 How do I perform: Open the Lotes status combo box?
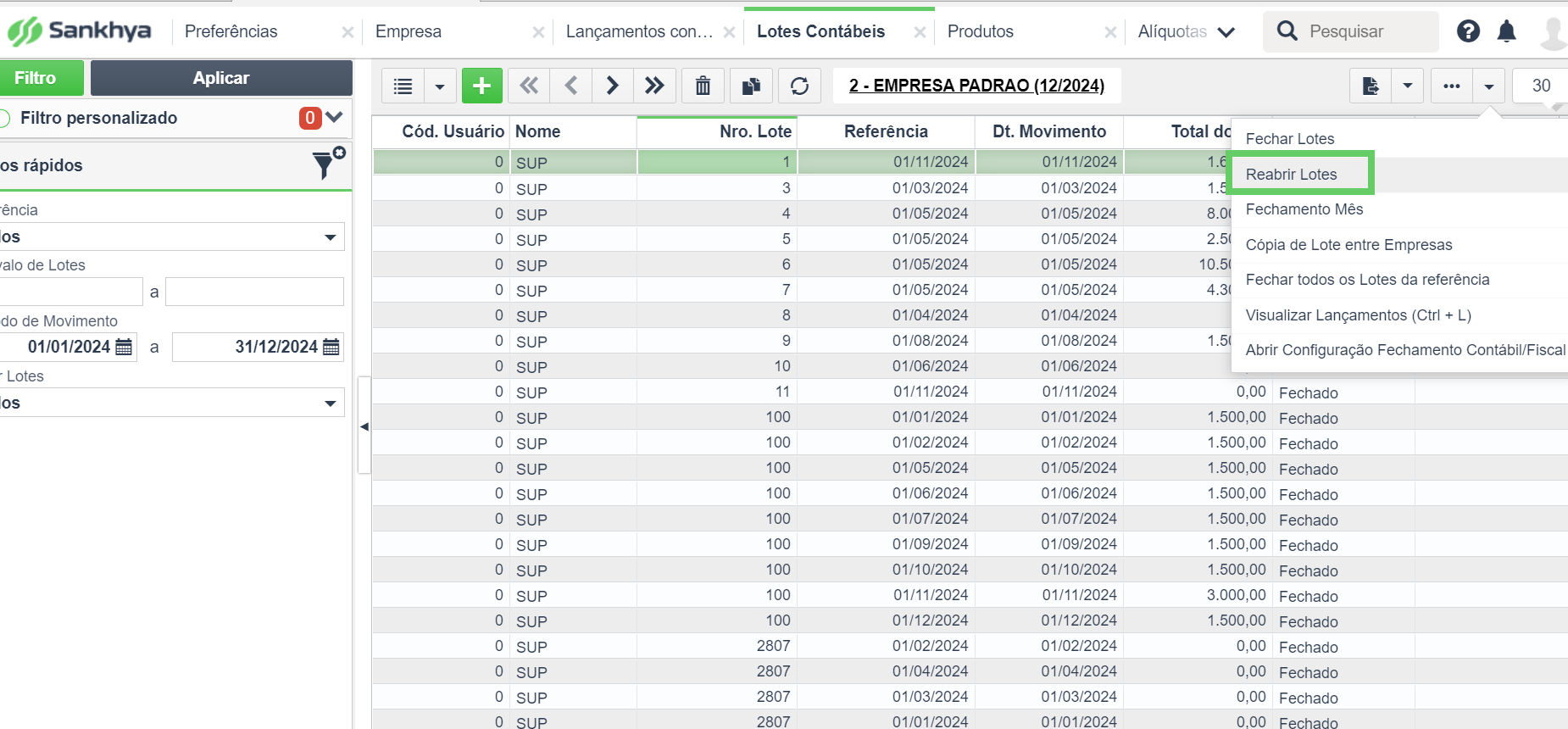[x=172, y=403]
